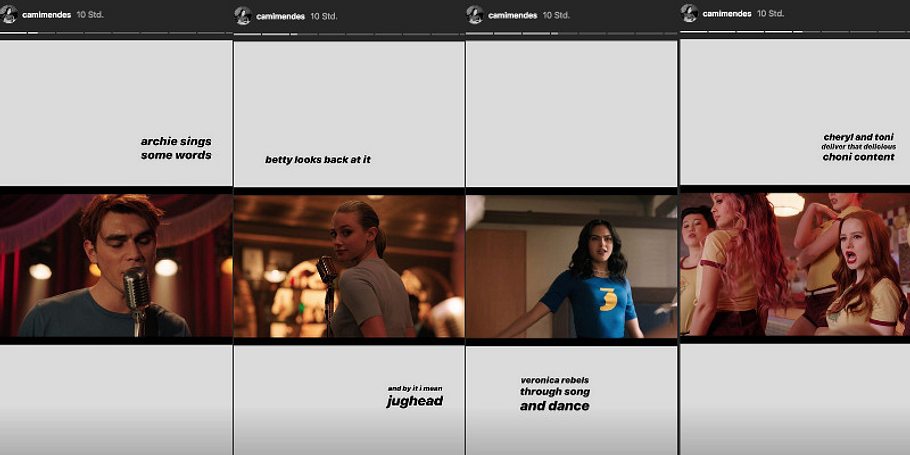Open the Archie singing at microphone image
Screen dimensions: 910x455
[116, 265]
